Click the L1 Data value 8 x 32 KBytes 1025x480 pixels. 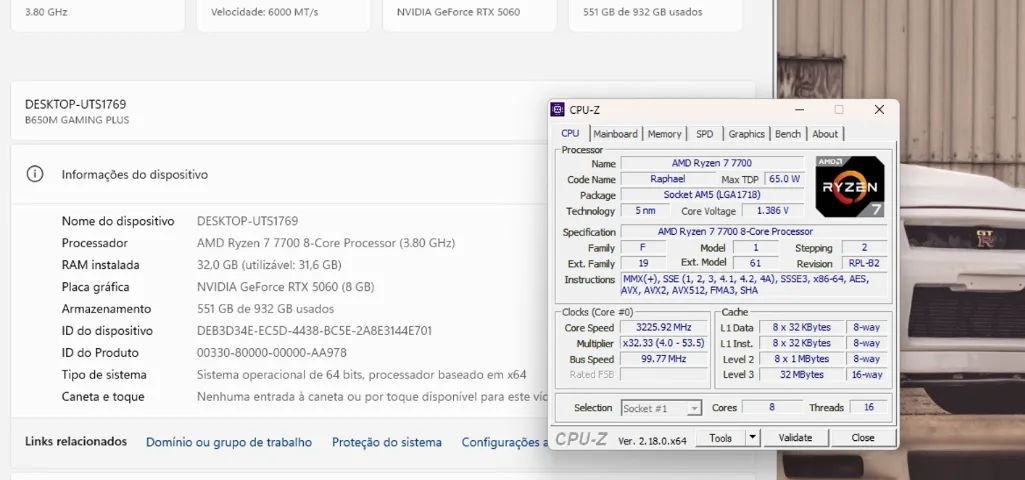801,328
